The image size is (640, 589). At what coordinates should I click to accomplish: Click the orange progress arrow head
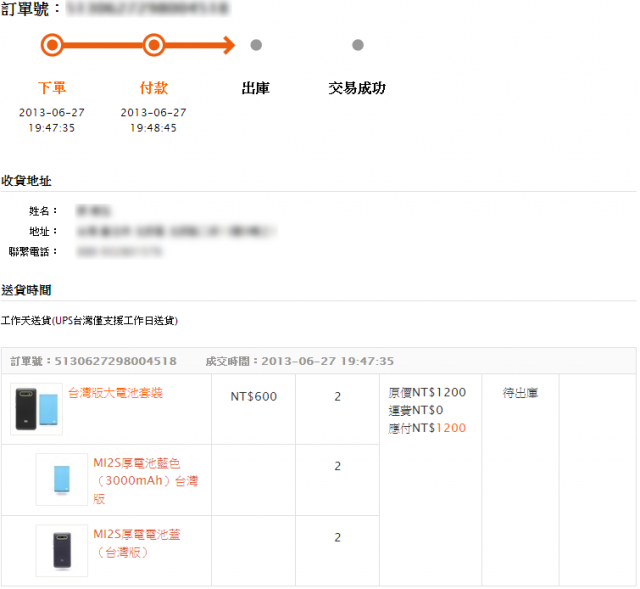click(229, 45)
